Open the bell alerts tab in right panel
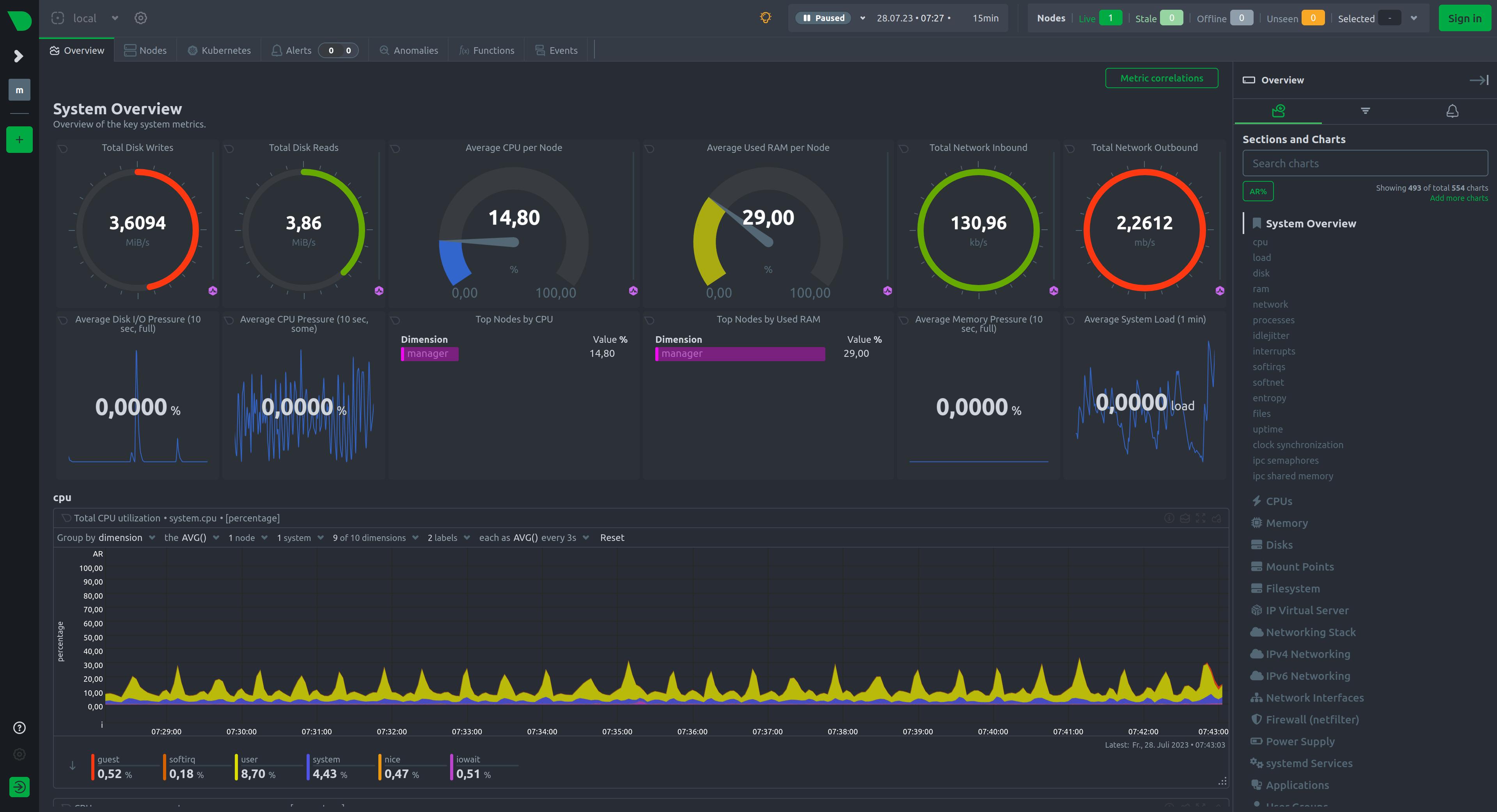This screenshot has width=1497, height=812. pyautogui.click(x=1452, y=111)
